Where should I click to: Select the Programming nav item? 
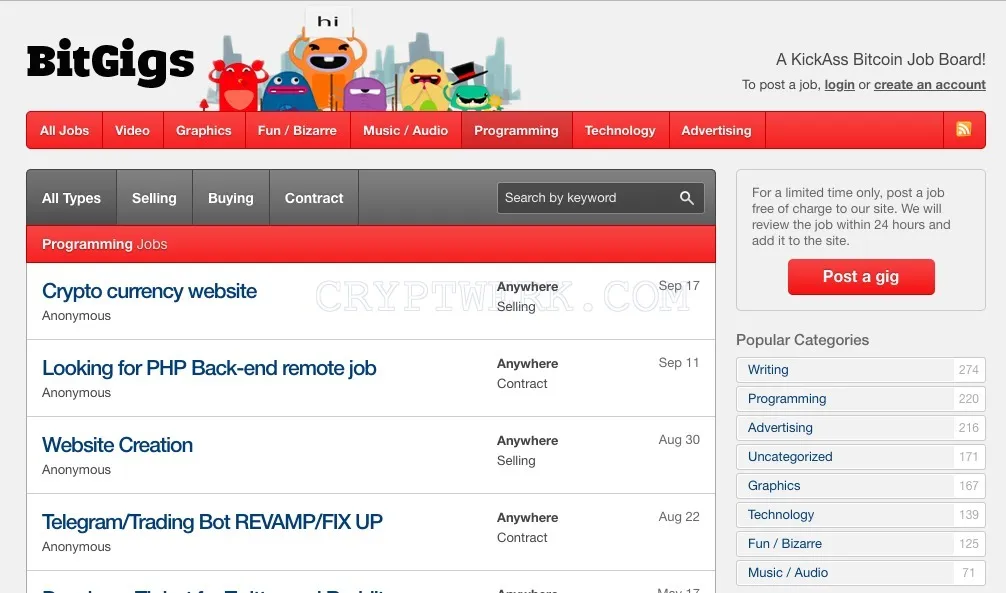click(x=516, y=130)
